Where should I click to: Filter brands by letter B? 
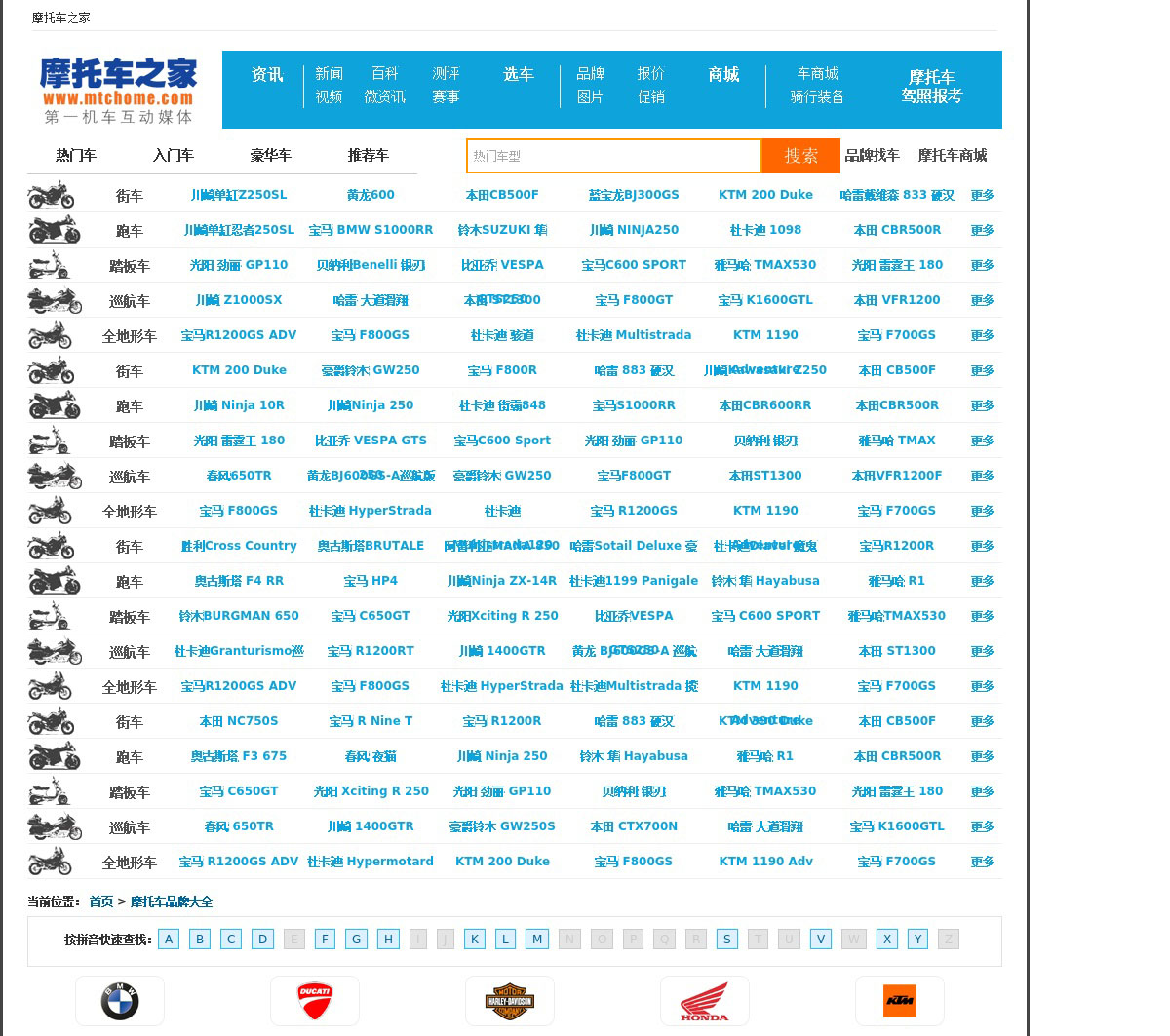(x=200, y=939)
